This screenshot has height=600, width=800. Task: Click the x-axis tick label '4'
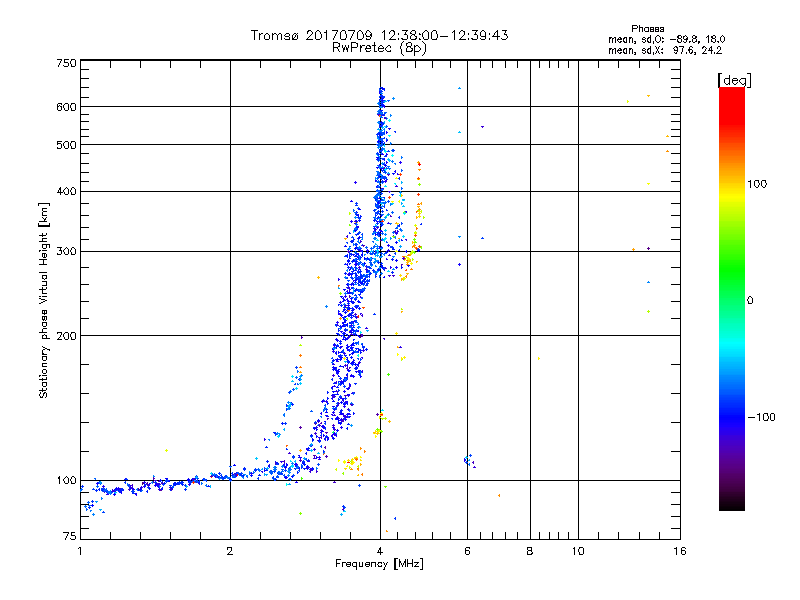pyautogui.click(x=380, y=551)
